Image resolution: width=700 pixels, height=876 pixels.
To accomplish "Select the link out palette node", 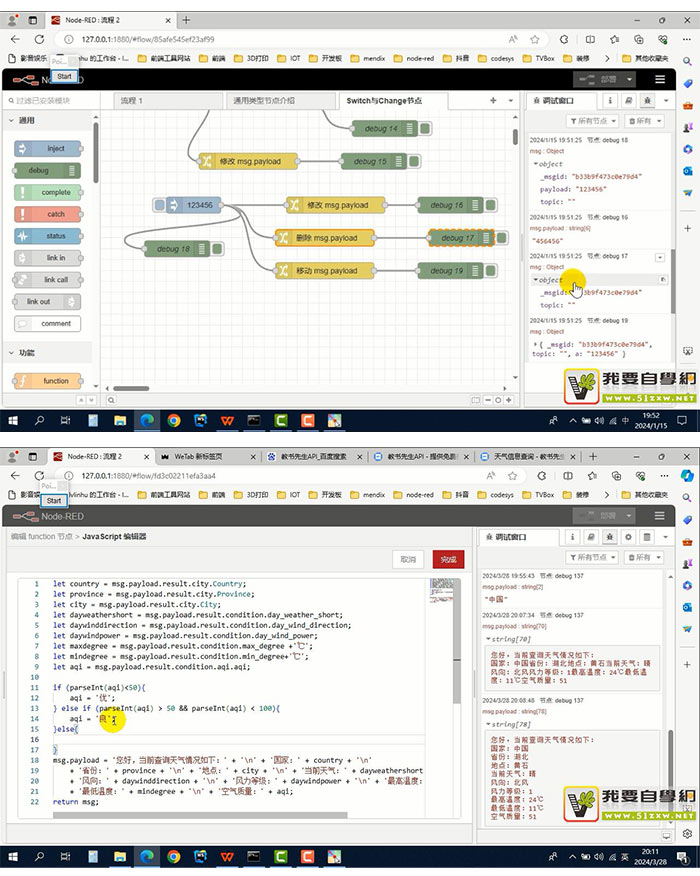I will pyautogui.click(x=48, y=302).
